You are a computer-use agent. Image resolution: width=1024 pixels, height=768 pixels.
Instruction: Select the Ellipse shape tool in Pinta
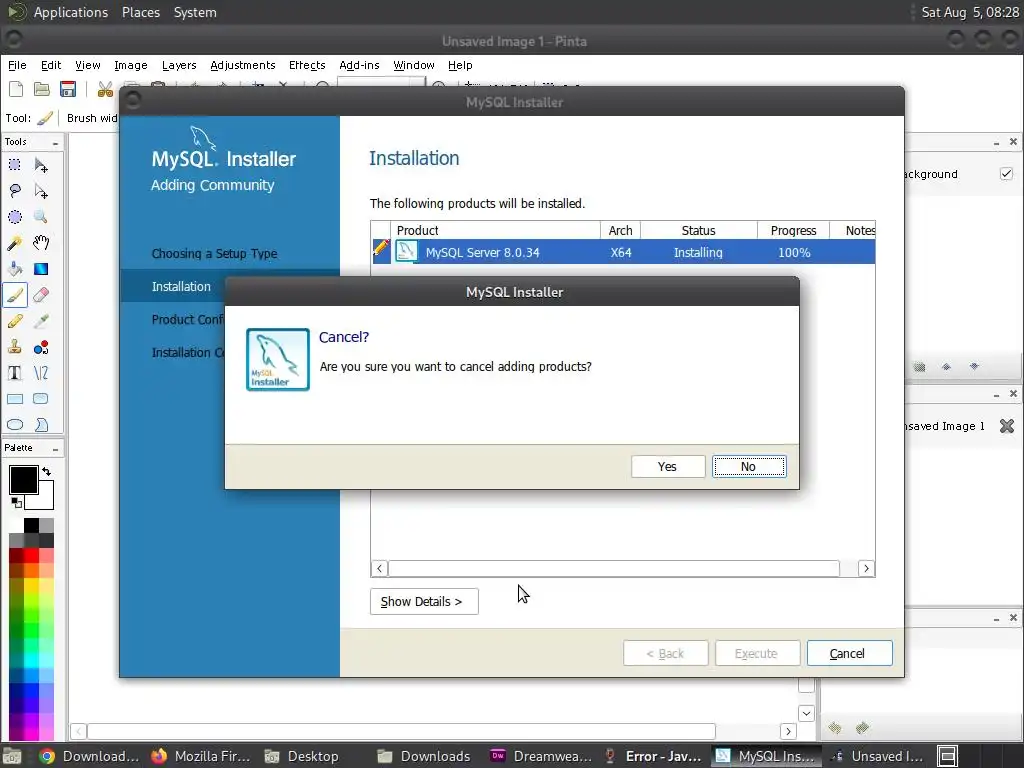15,425
